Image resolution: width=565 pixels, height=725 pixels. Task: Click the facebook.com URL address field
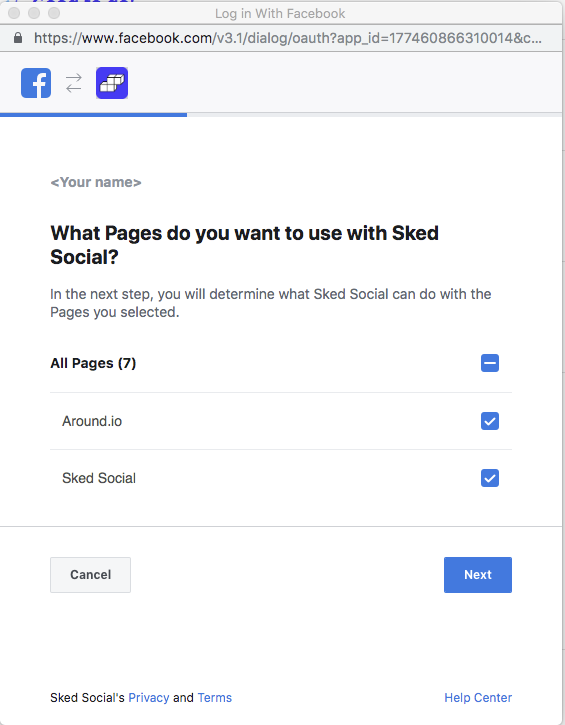coord(288,38)
